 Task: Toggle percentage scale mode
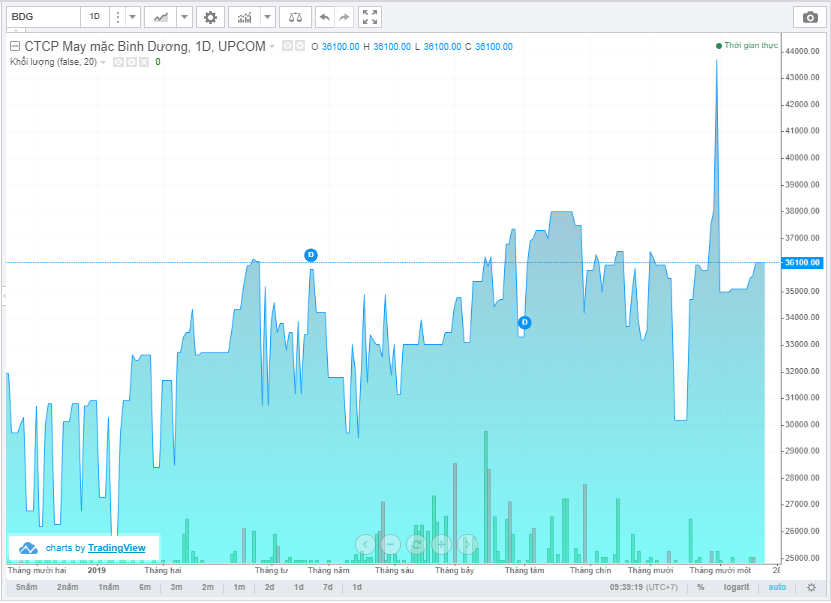pos(701,587)
